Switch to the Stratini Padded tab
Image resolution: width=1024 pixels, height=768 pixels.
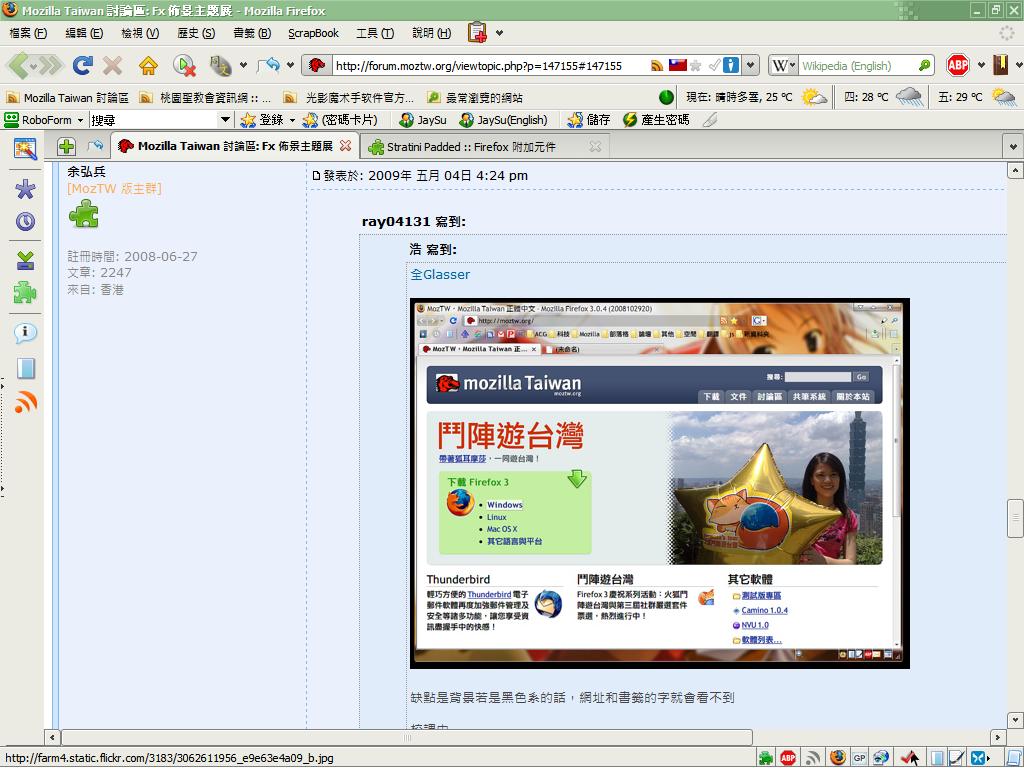471,146
